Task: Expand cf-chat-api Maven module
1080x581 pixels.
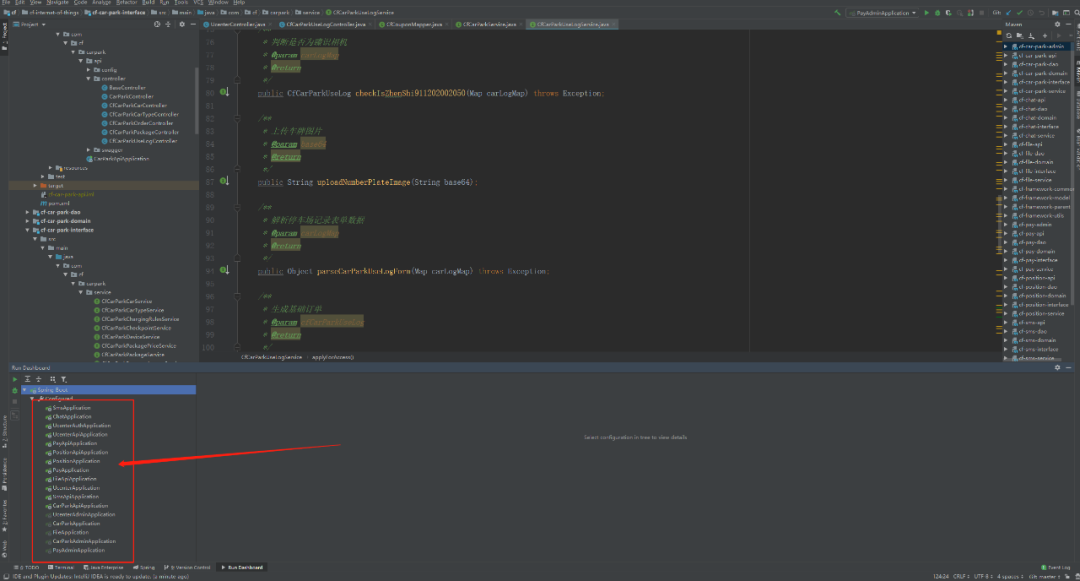Action: 1006,100
